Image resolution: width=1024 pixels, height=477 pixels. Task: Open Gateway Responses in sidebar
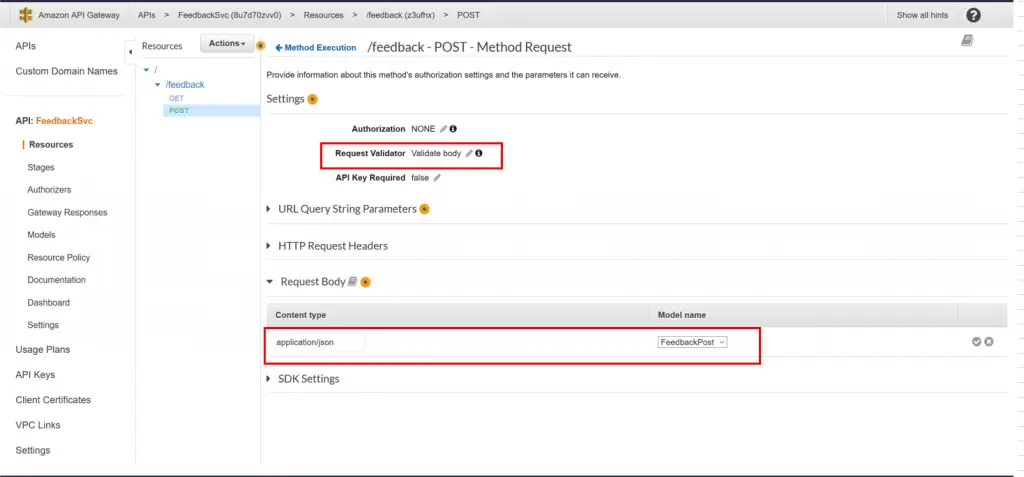click(67, 212)
